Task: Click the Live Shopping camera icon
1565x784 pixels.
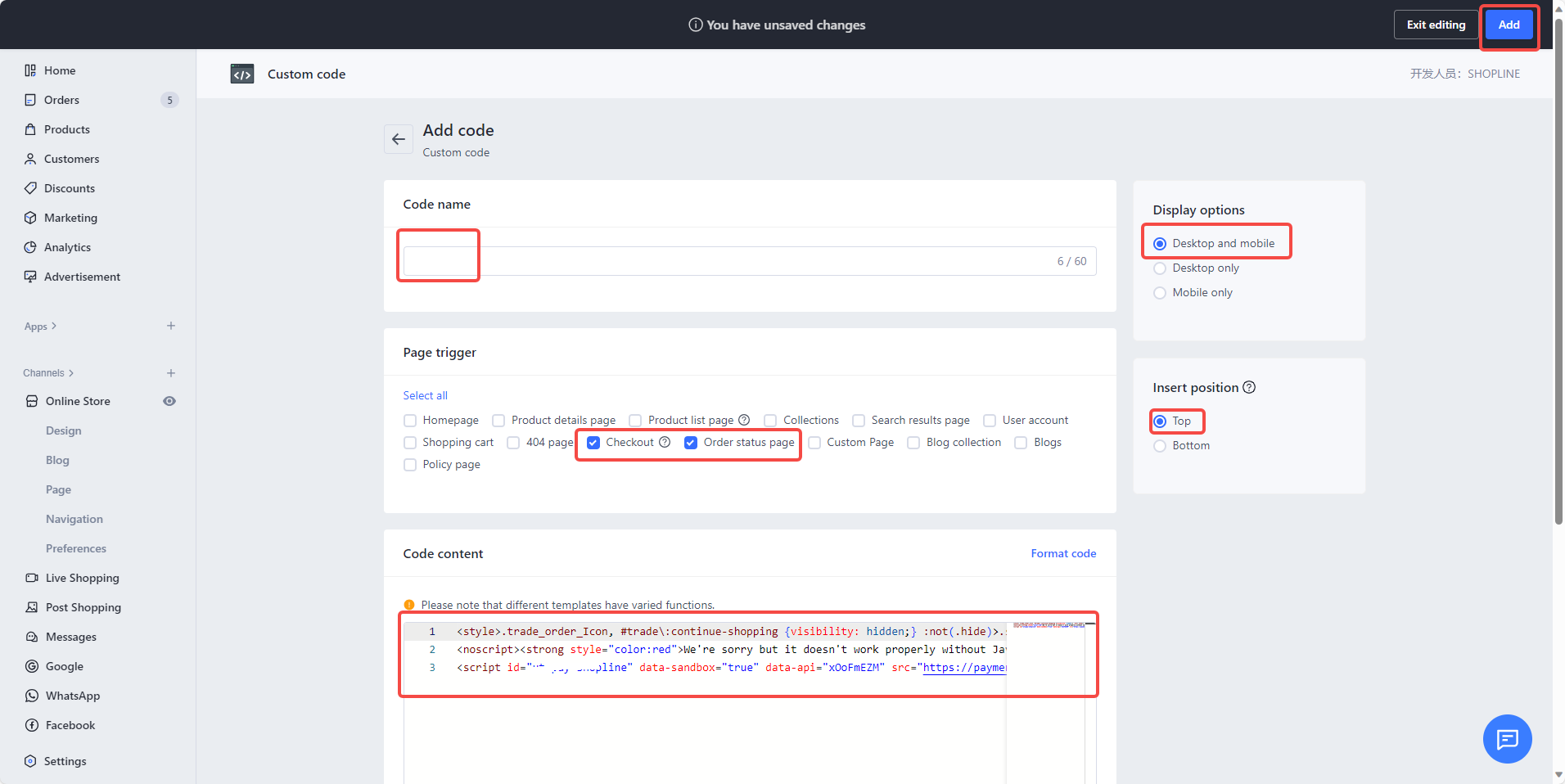Action: point(32,578)
